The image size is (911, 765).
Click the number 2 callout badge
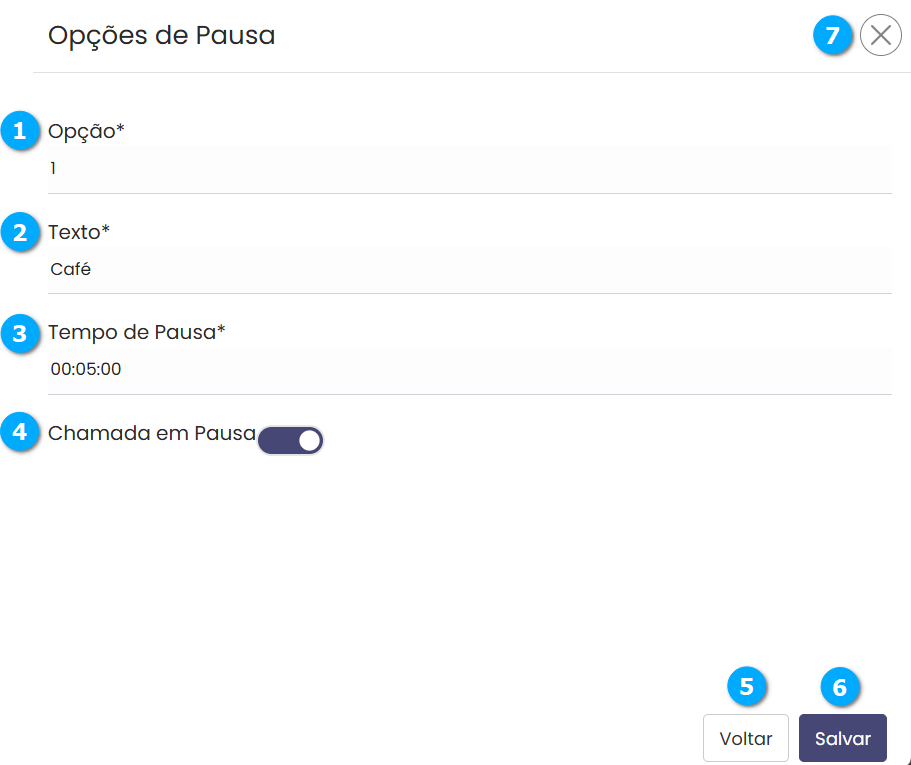pyautogui.click(x=20, y=233)
